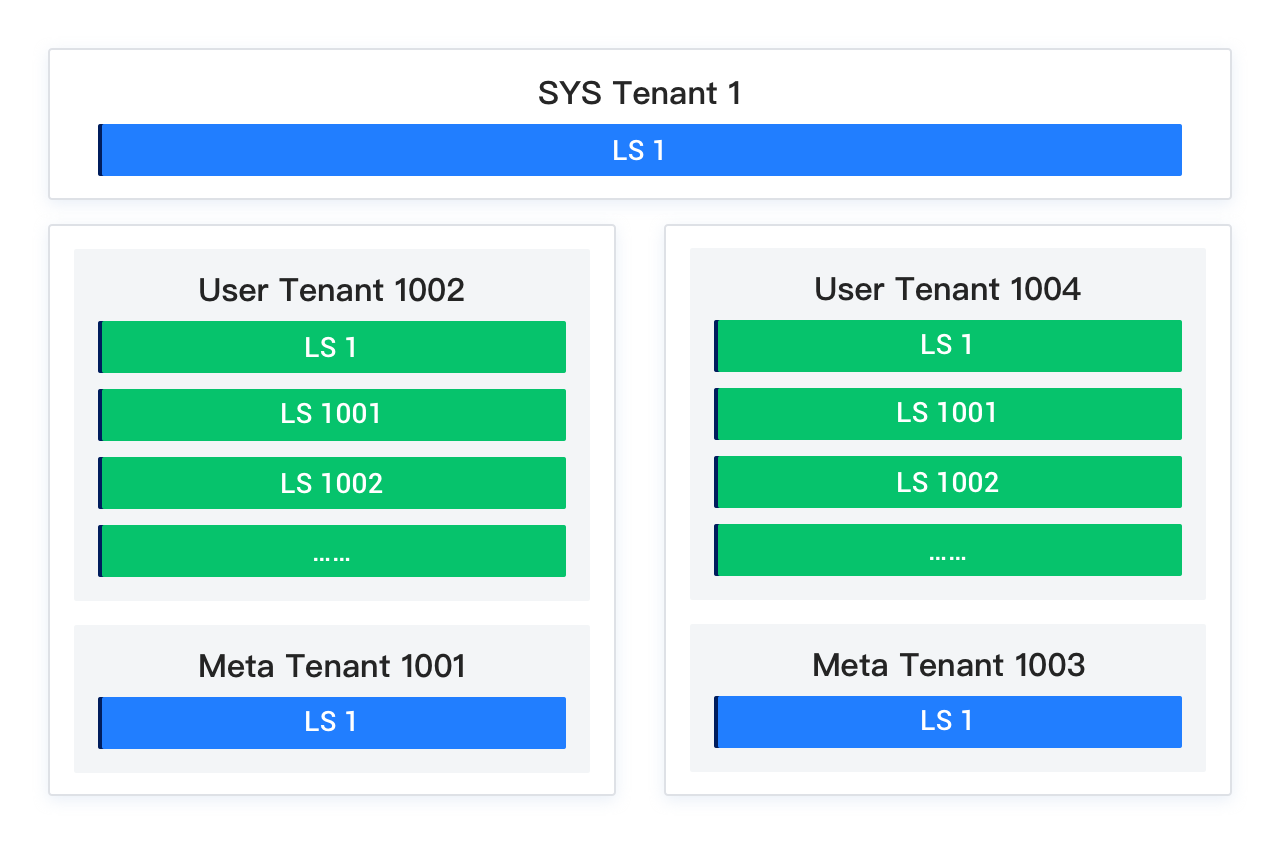The height and width of the screenshot is (844, 1280).
Task: Click the LS 1001 bar in User Tenant 1002
Action: (x=332, y=415)
